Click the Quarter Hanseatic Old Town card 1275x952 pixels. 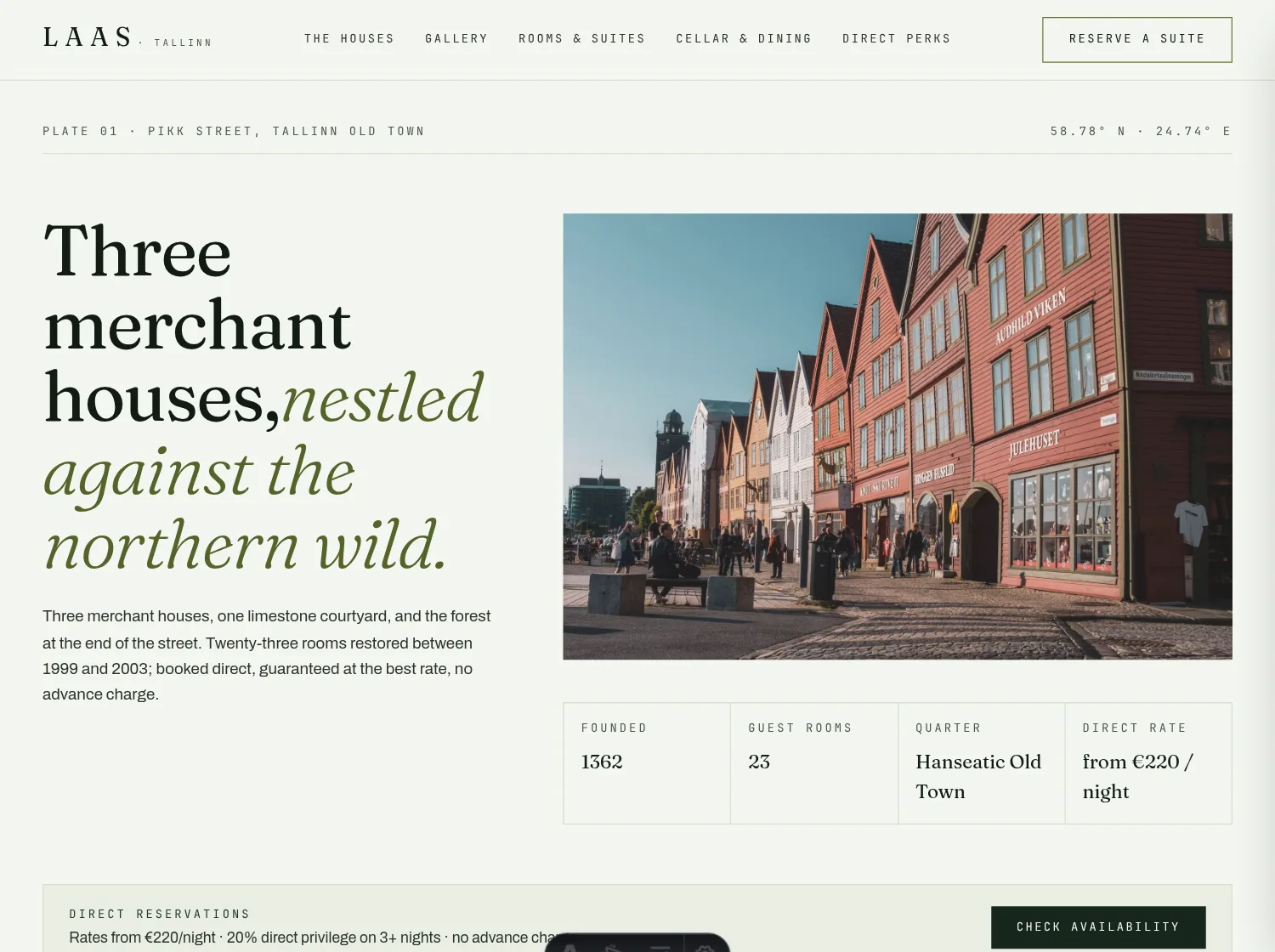(982, 763)
